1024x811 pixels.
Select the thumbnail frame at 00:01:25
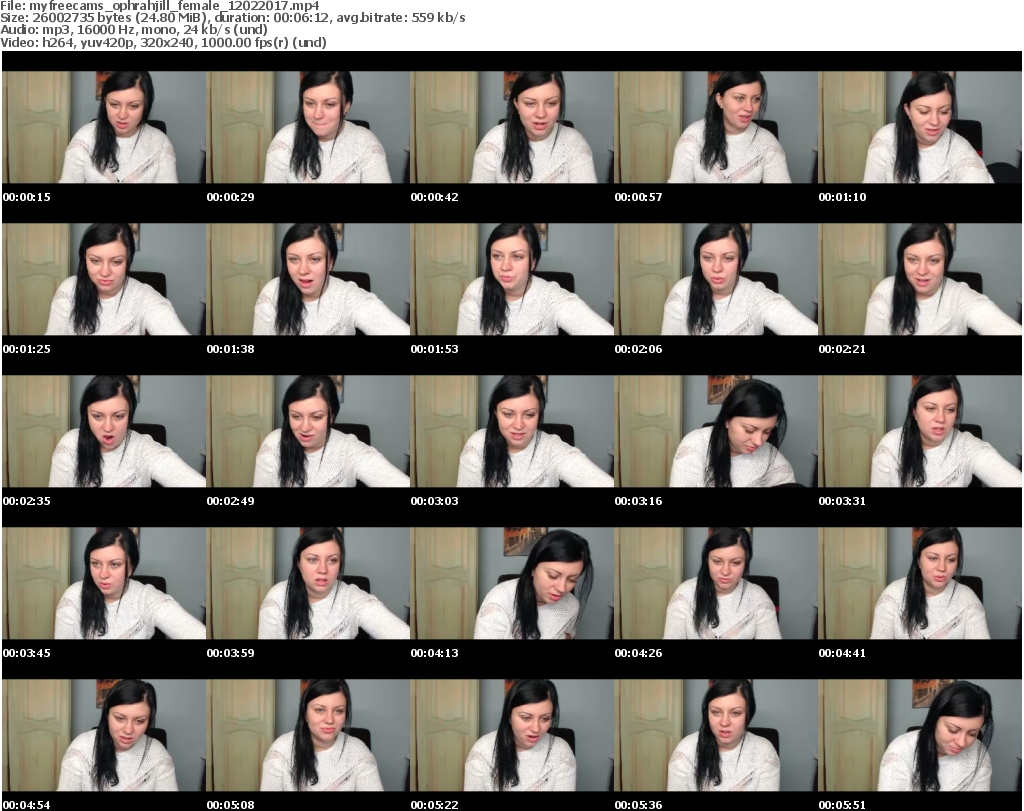point(104,279)
